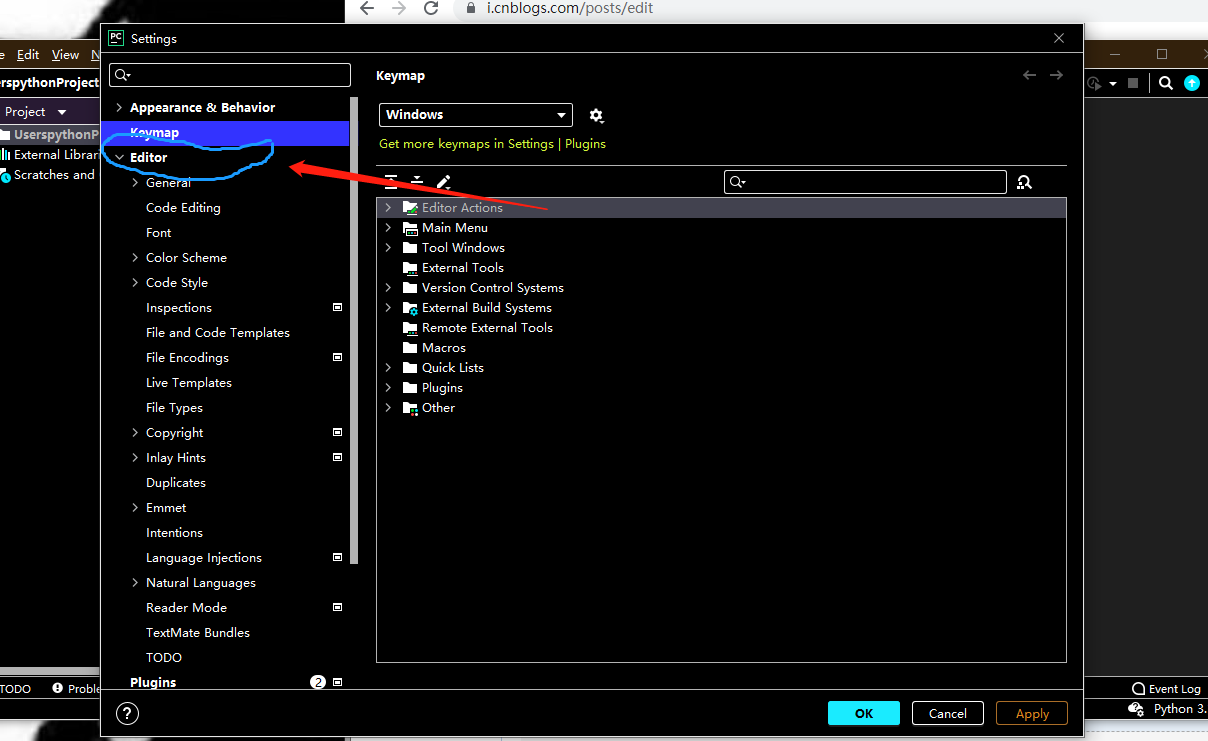Click Find Actions by Shortcut icon
The image size is (1208, 741).
pos(1024,182)
